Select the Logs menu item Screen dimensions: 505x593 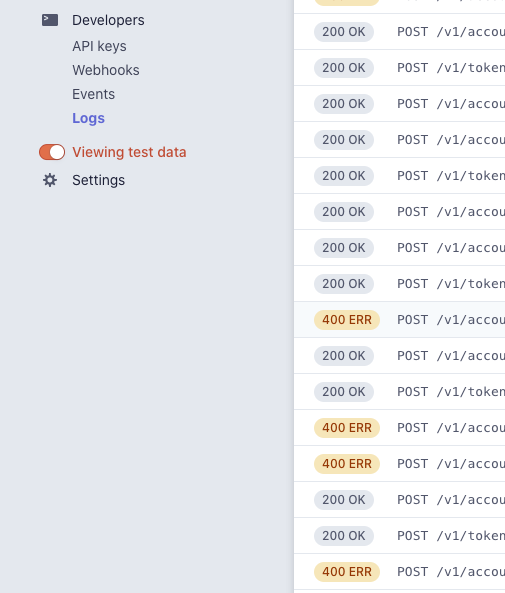click(89, 118)
